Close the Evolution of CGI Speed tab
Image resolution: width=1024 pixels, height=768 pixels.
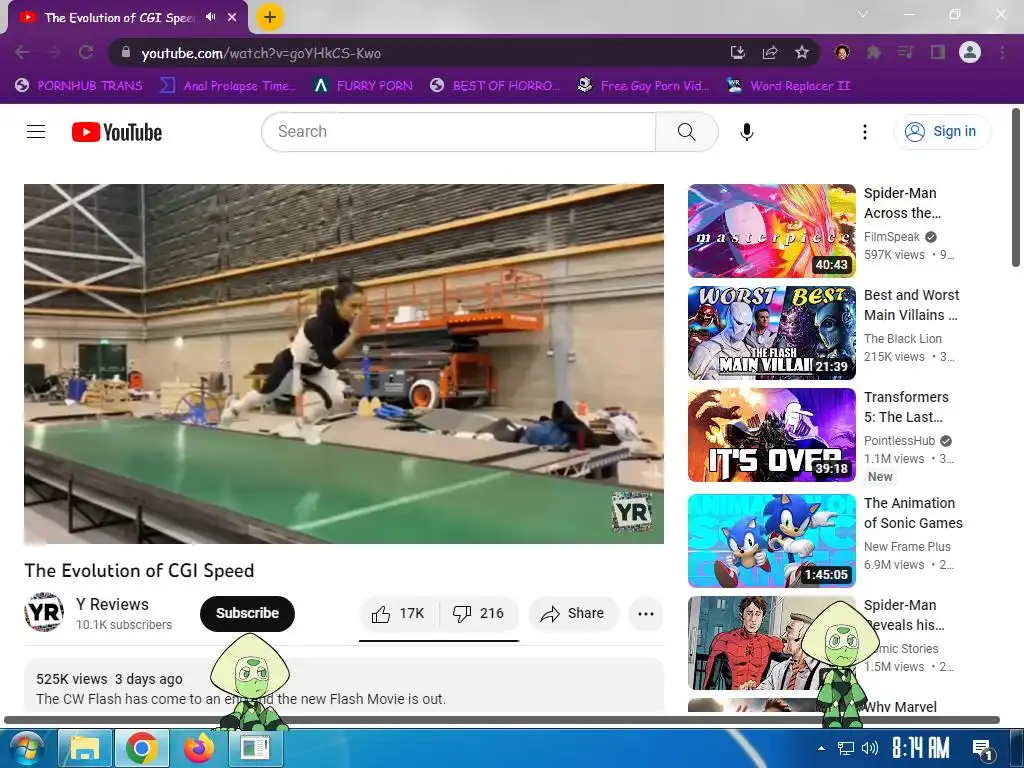tap(232, 17)
